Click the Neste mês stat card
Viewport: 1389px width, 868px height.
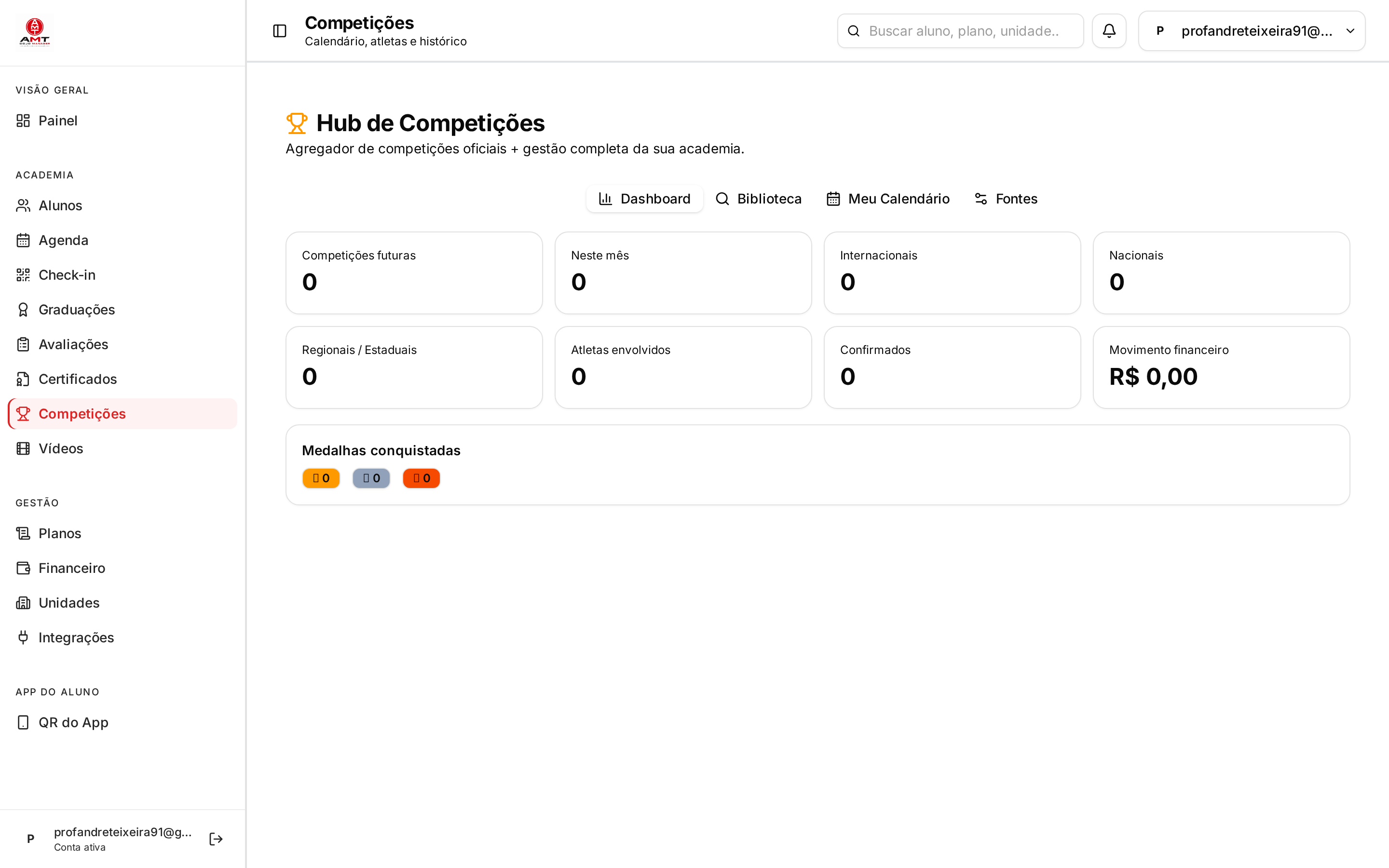tap(683, 272)
